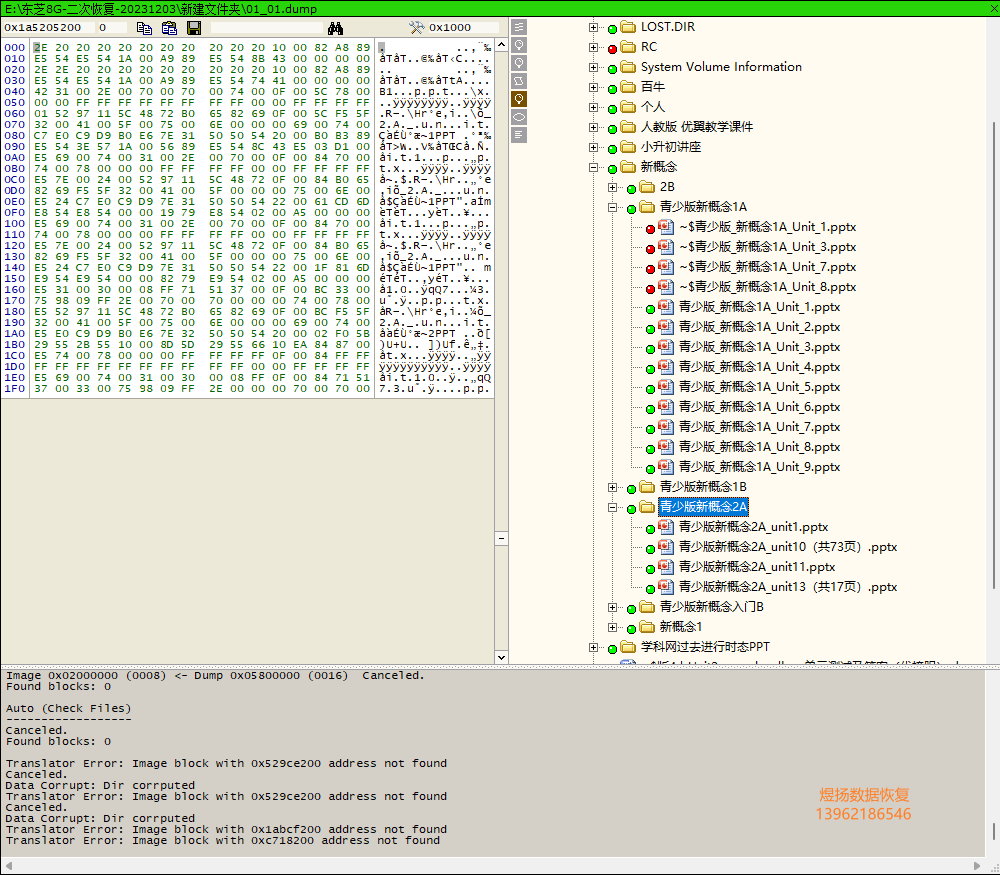Click the offset field showing 0
Image resolution: width=1000 pixels, height=875 pixels.
112,27
